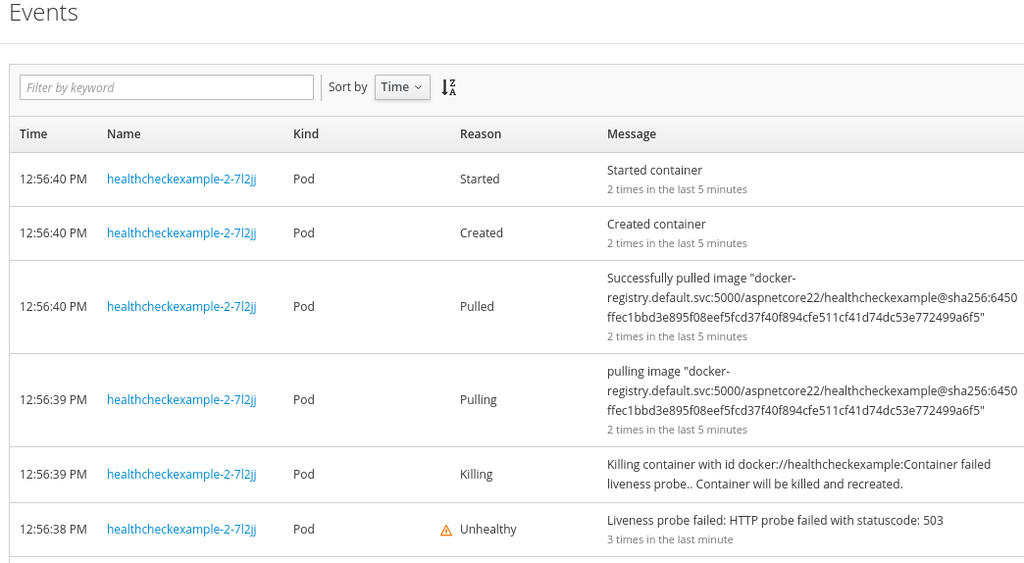Click the Events page heading
1024x563 pixels.
[x=43, y=14]
